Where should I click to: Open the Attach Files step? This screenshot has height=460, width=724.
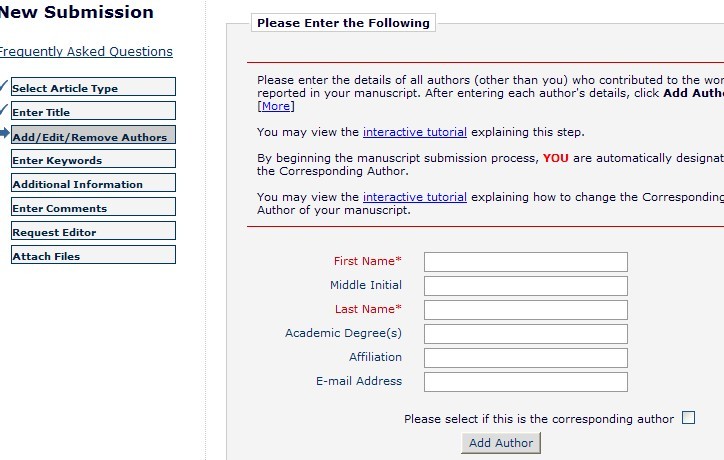(93, 256)
